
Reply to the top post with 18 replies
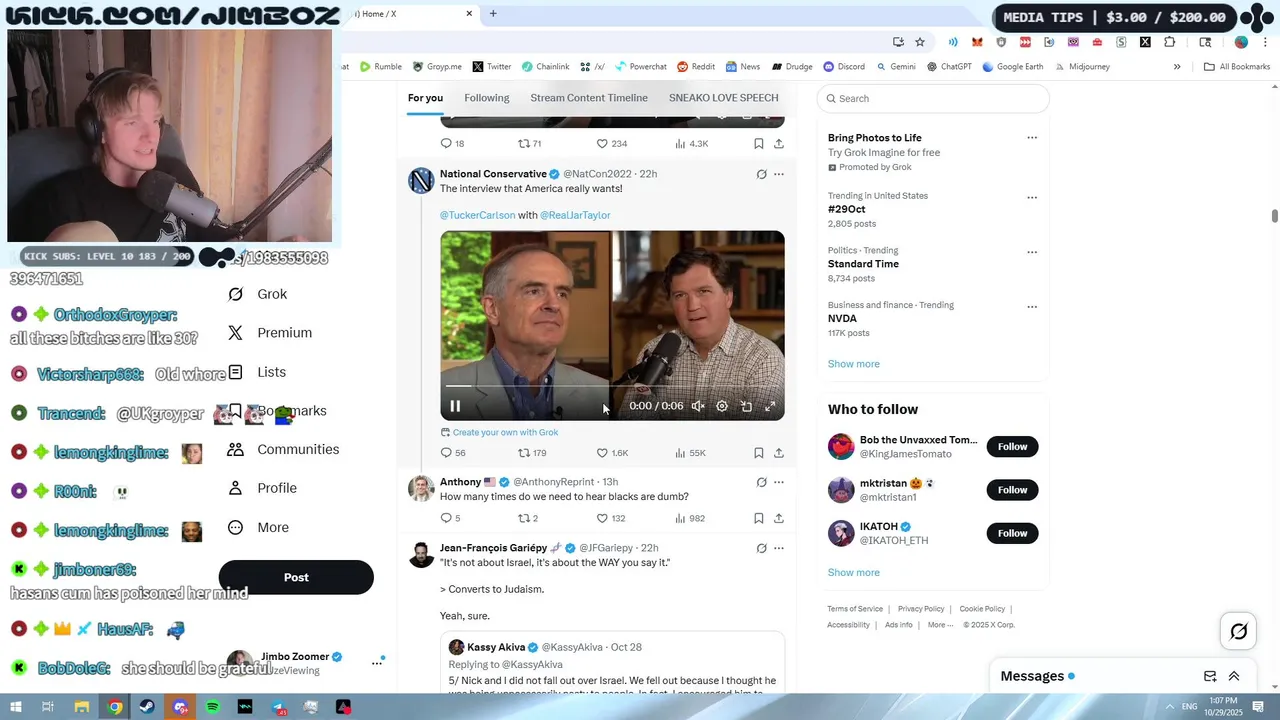tap(452, 144)
